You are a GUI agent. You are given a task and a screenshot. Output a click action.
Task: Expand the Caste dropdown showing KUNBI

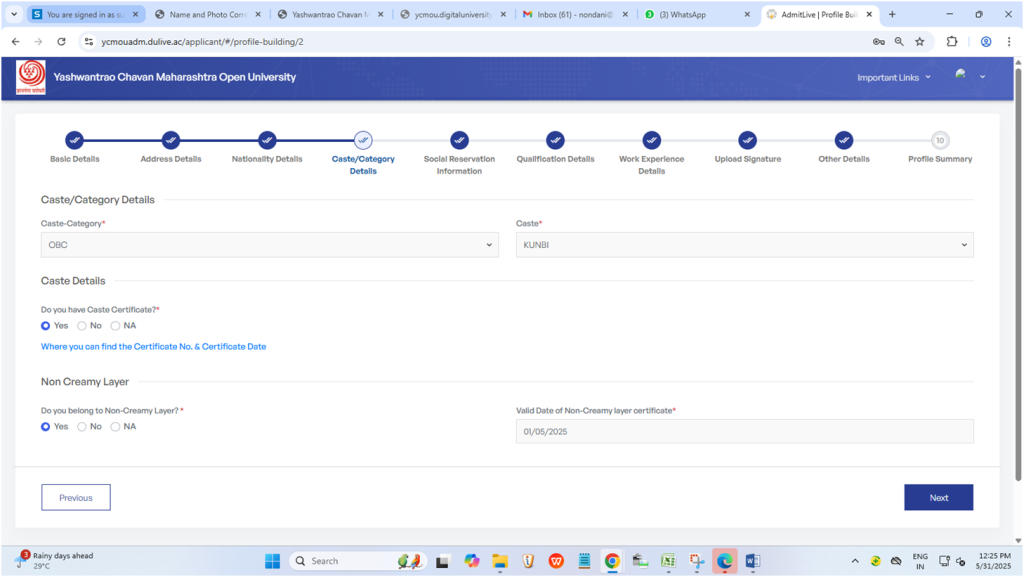[x=744, y=245]
